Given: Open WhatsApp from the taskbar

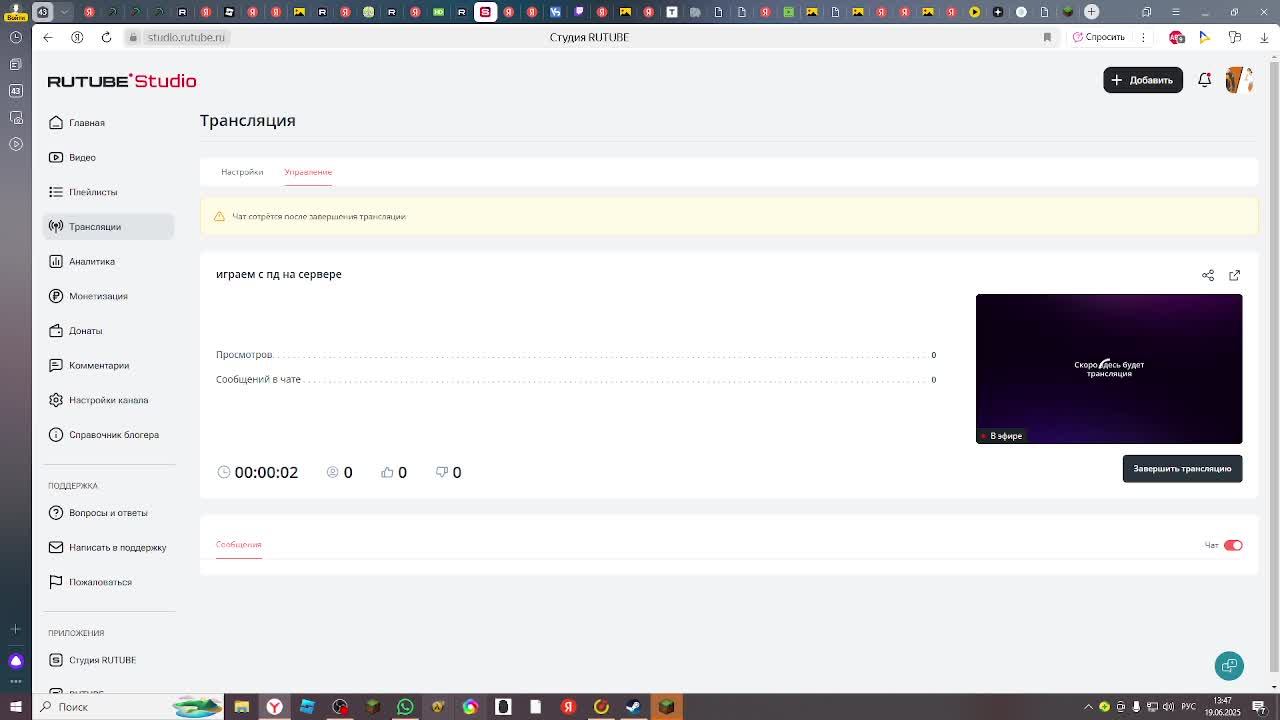Looking at the screenshot, I should [x=405, y=707].
